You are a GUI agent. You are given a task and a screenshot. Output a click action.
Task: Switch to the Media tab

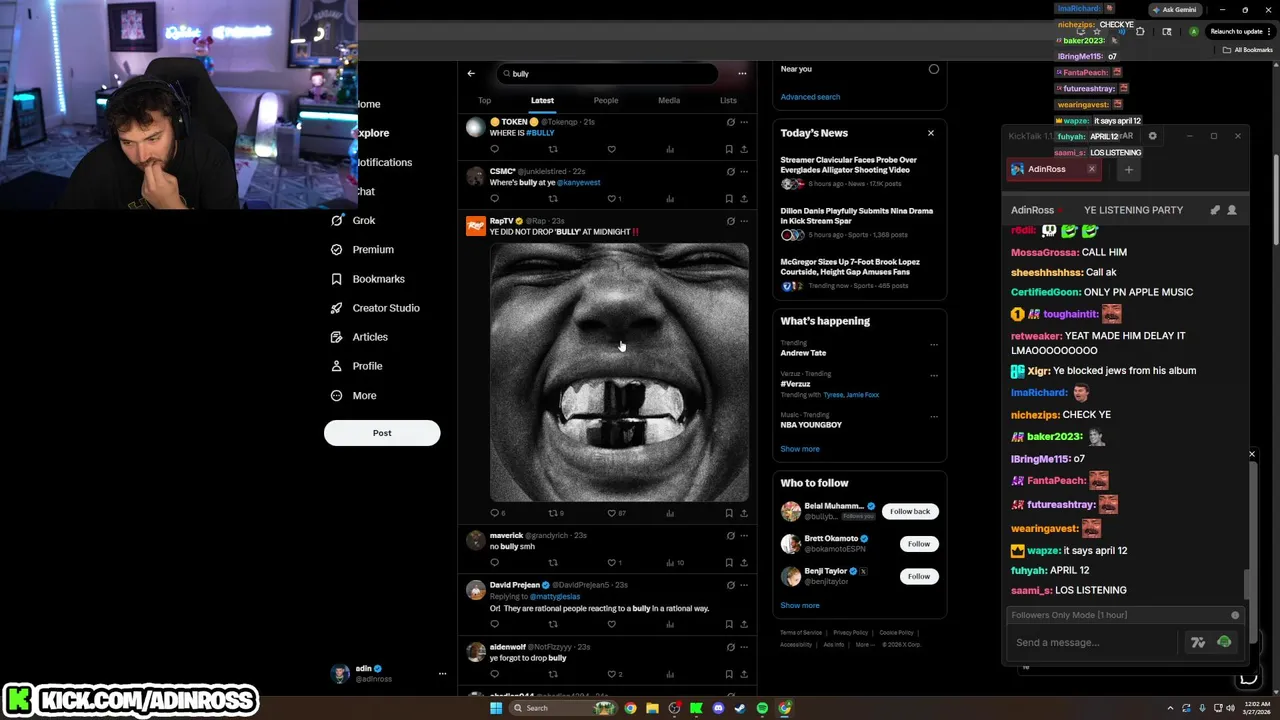coord(669,100)
